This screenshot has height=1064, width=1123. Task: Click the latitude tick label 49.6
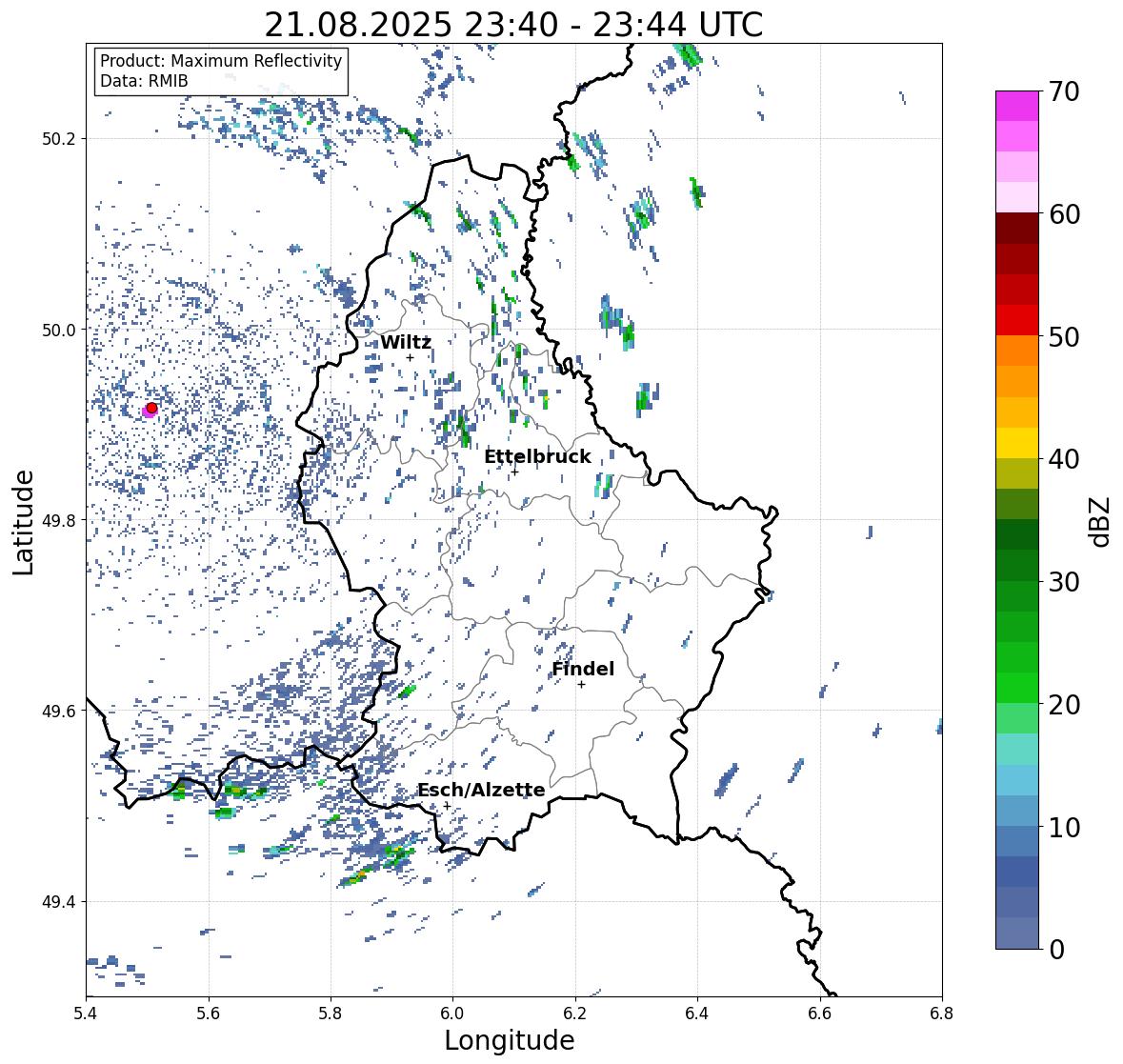click(x=59, y=711)
